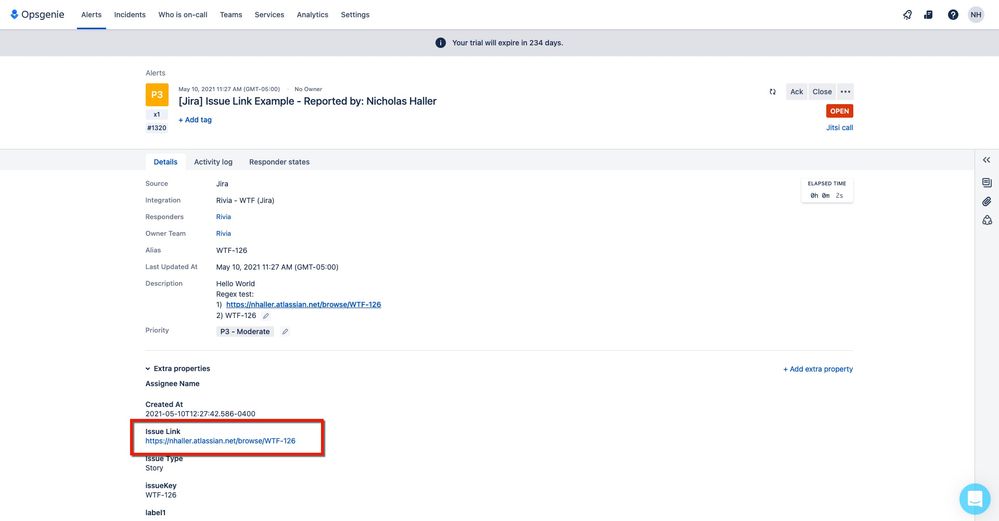The width and height of the screenshot is (999, 521).
Task: Click the OPEN status badge
Action: click(839, 111)
